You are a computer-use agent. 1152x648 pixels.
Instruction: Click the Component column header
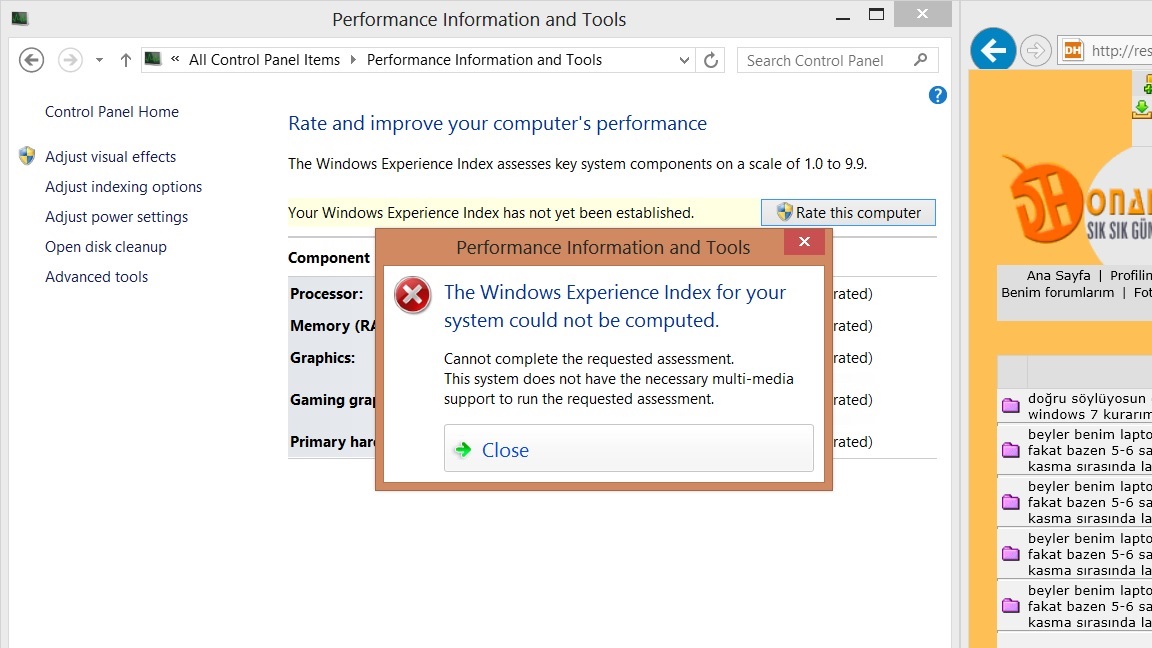(329, 258)
